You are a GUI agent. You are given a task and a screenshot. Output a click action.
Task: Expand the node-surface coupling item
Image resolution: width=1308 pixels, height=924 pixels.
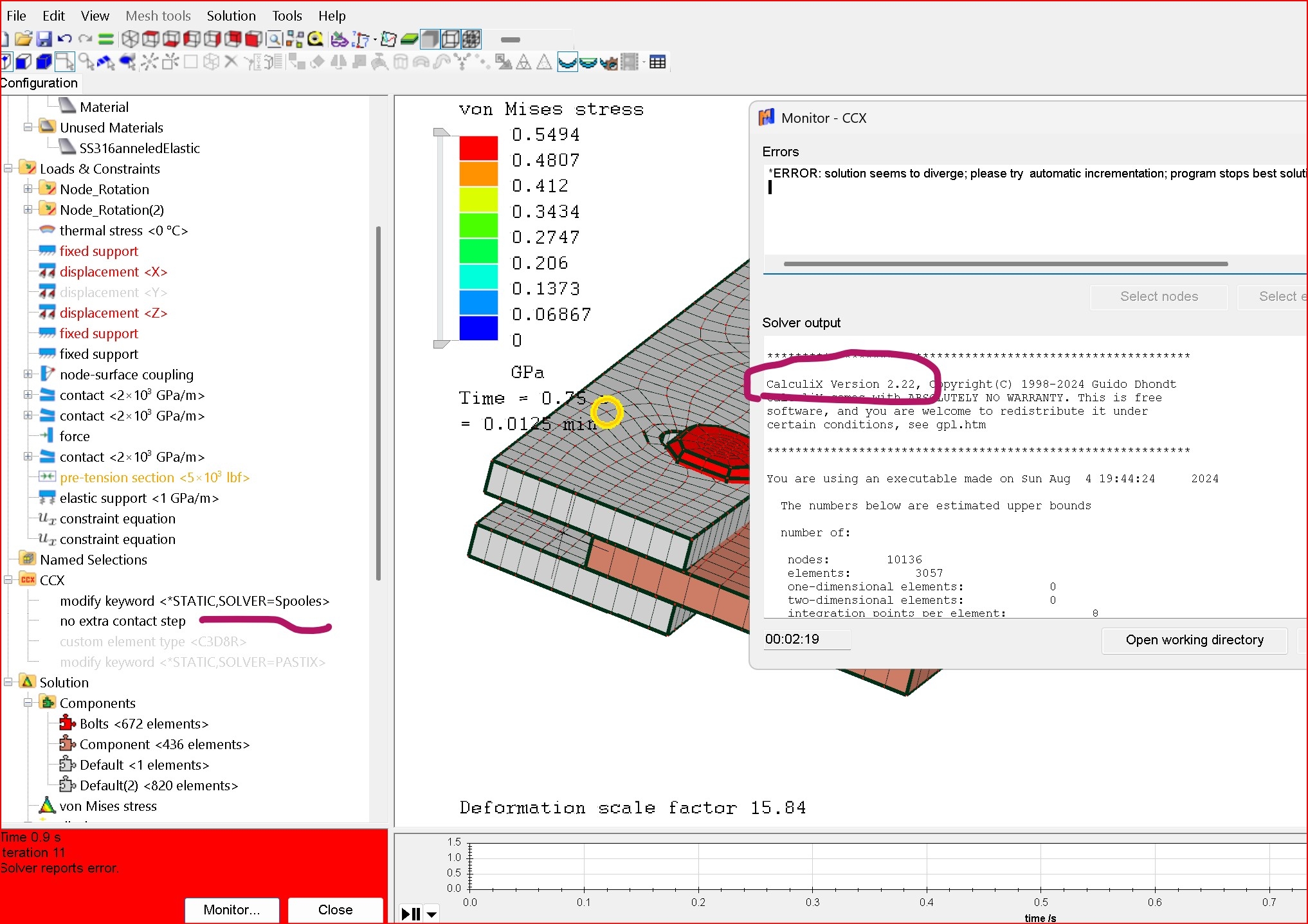28,374
